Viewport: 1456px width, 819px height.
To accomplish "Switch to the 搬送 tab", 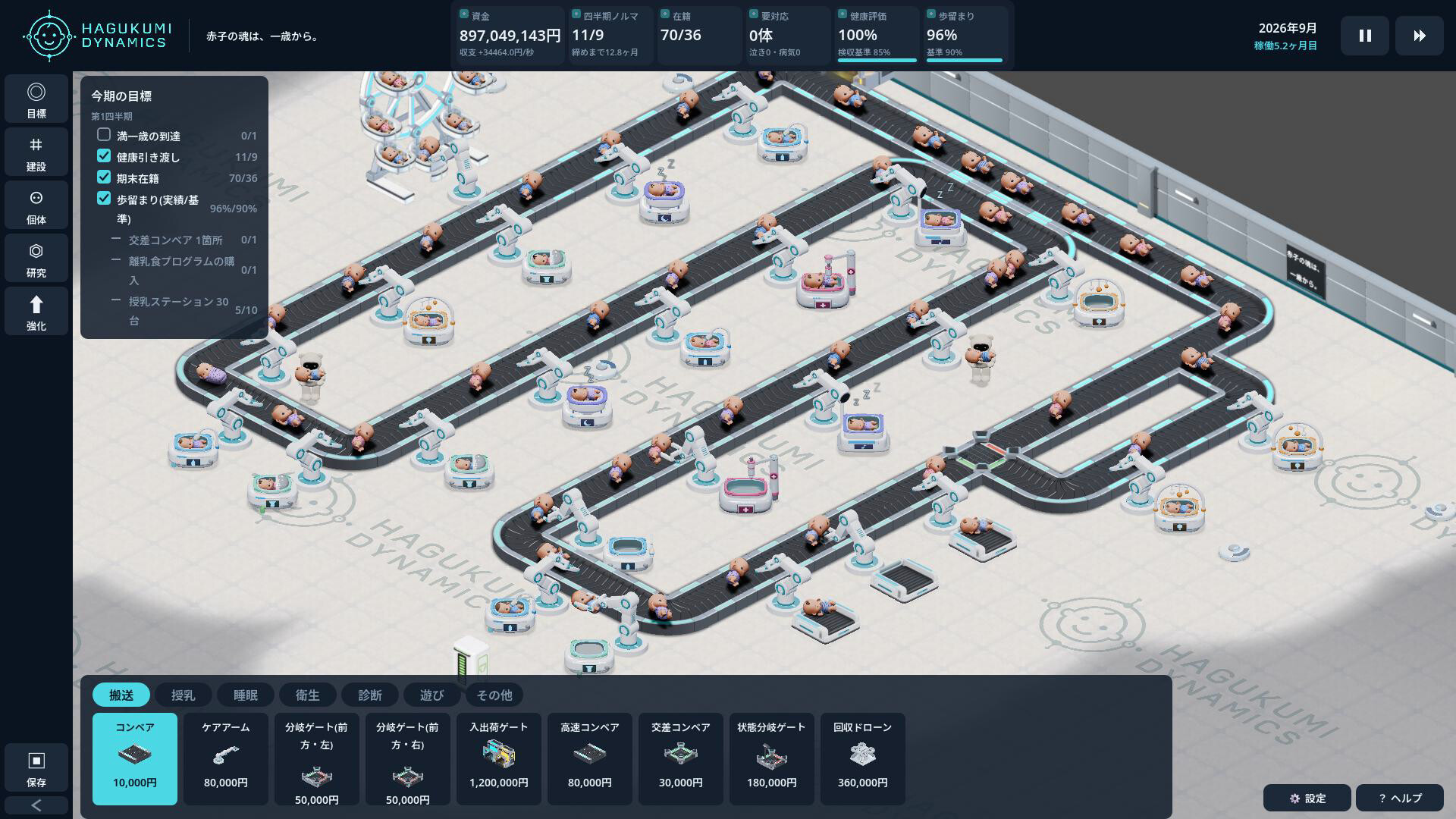I will click(121, 695).
